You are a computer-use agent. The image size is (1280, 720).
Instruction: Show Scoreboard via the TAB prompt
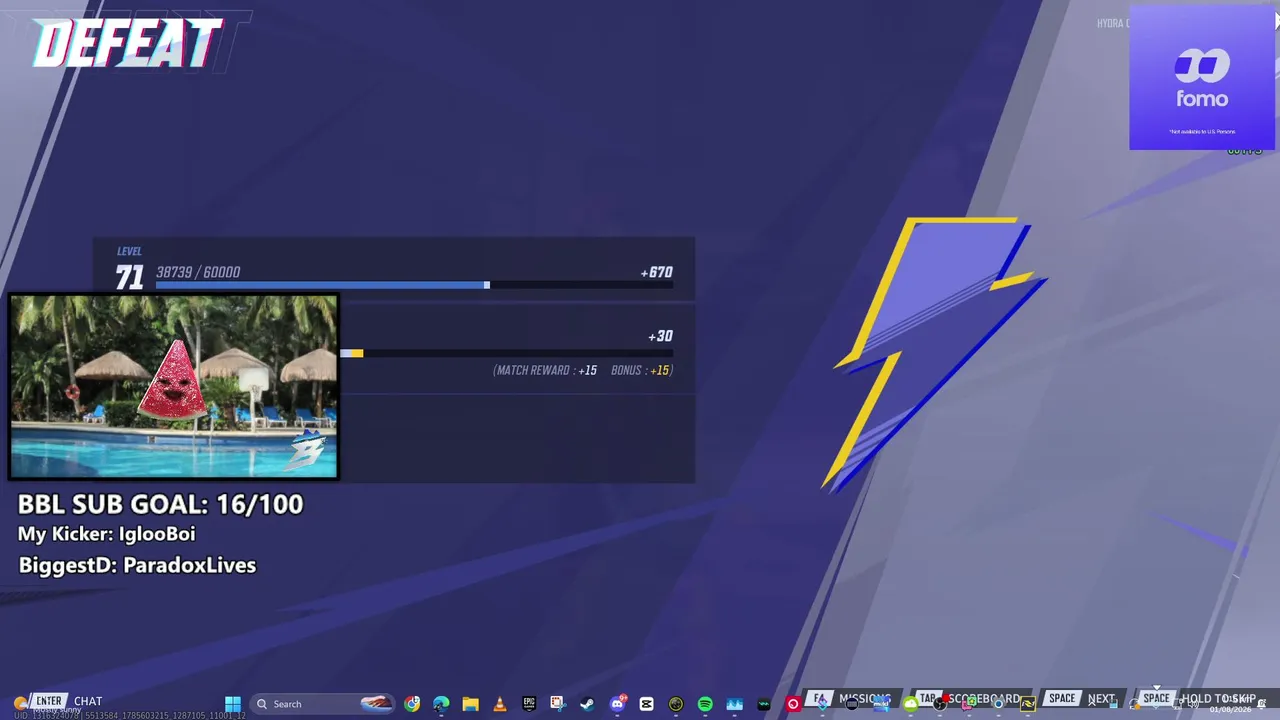(x=969, y=699)
